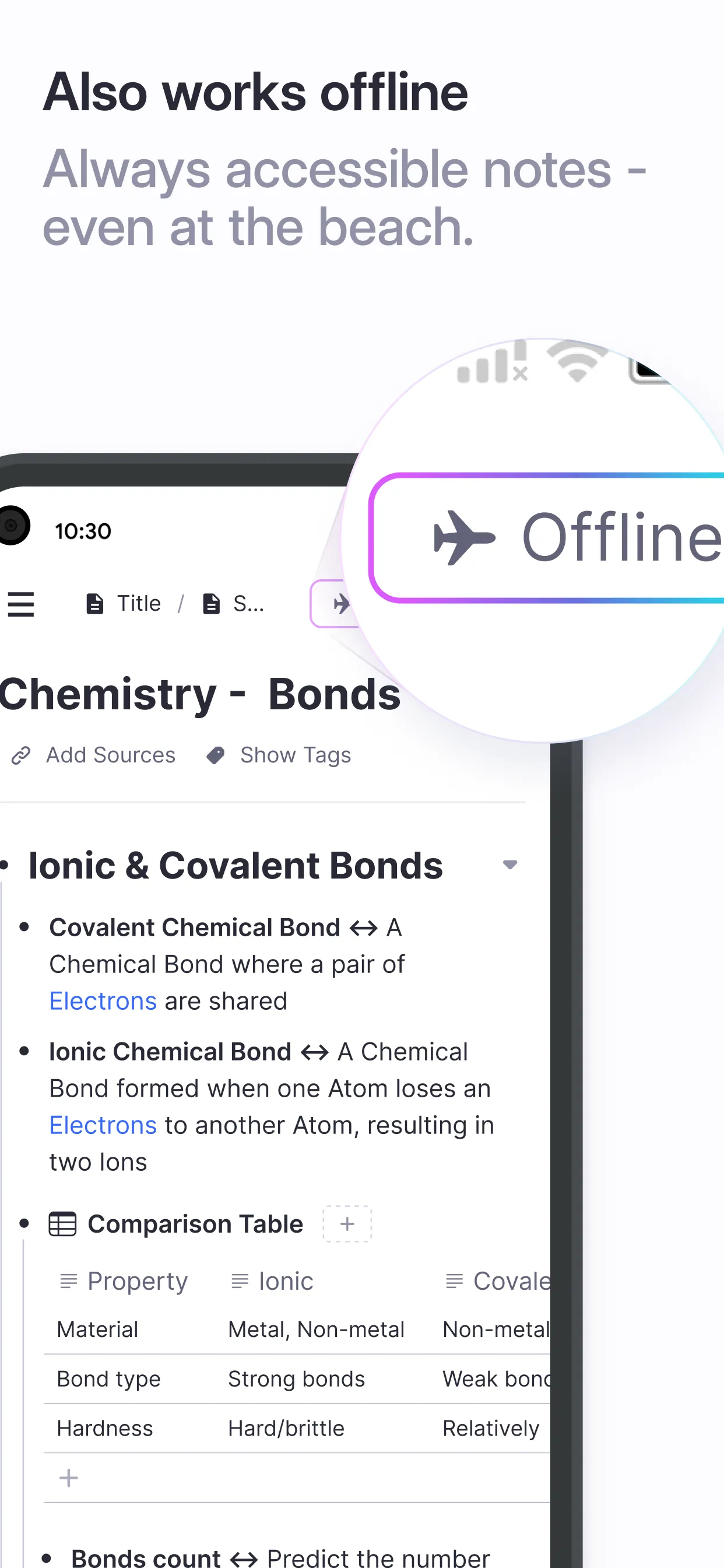724x1568 pixels.
Task: Select the 'Relatively' cell
Action: coord(491,1429)
